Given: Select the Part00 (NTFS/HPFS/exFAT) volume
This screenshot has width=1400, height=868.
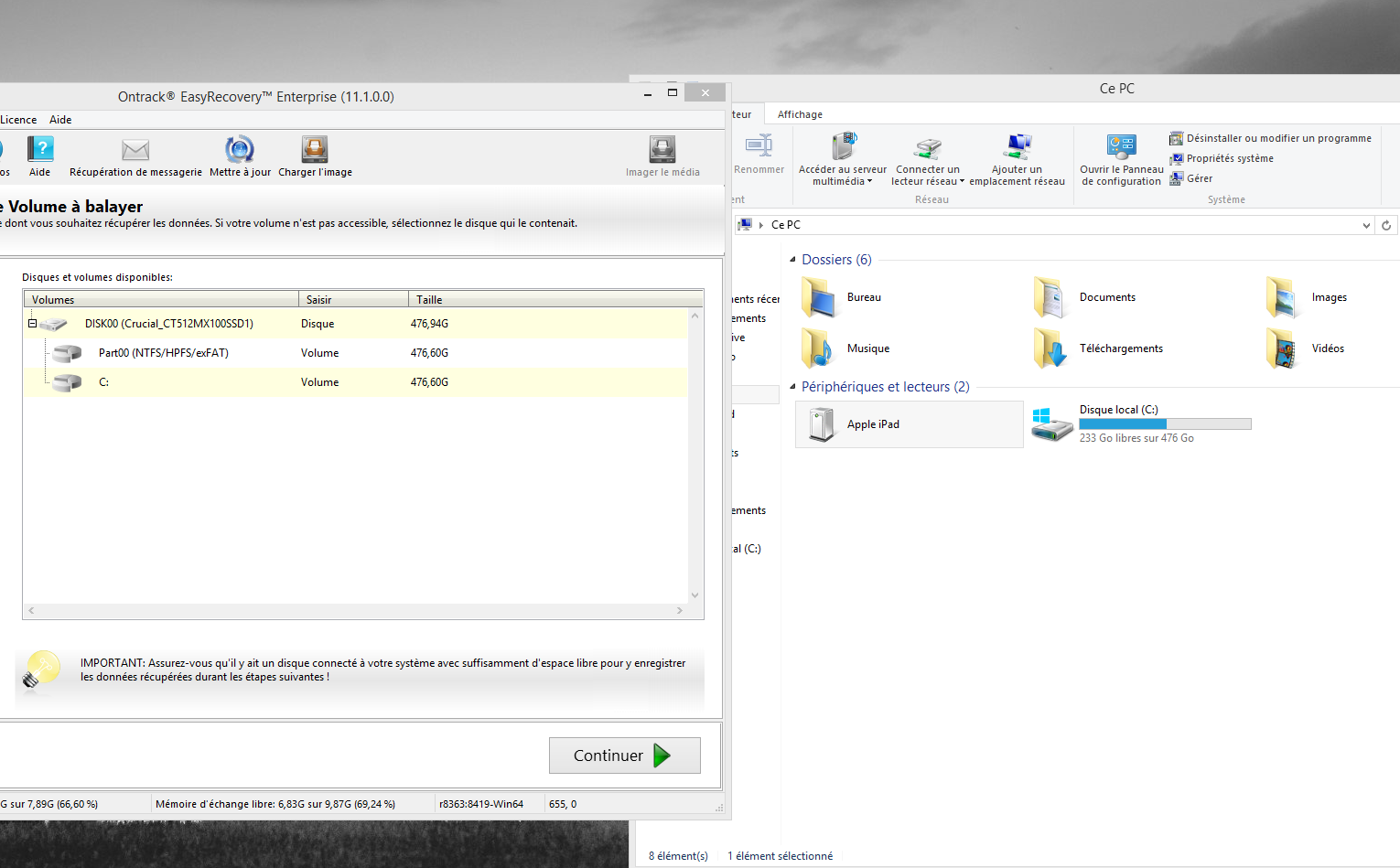Looking at the screenshot, I should (x=356, y=353).
